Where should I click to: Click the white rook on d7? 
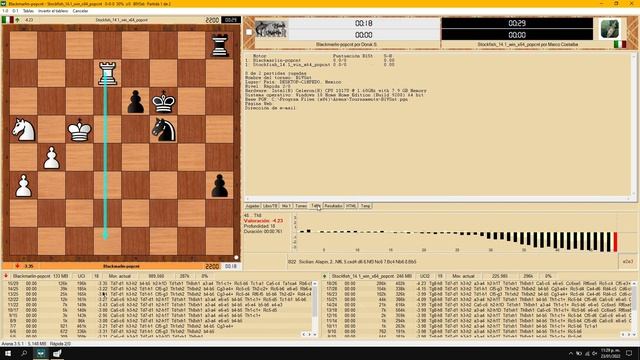pyautogui.click(x=107, y=73)
